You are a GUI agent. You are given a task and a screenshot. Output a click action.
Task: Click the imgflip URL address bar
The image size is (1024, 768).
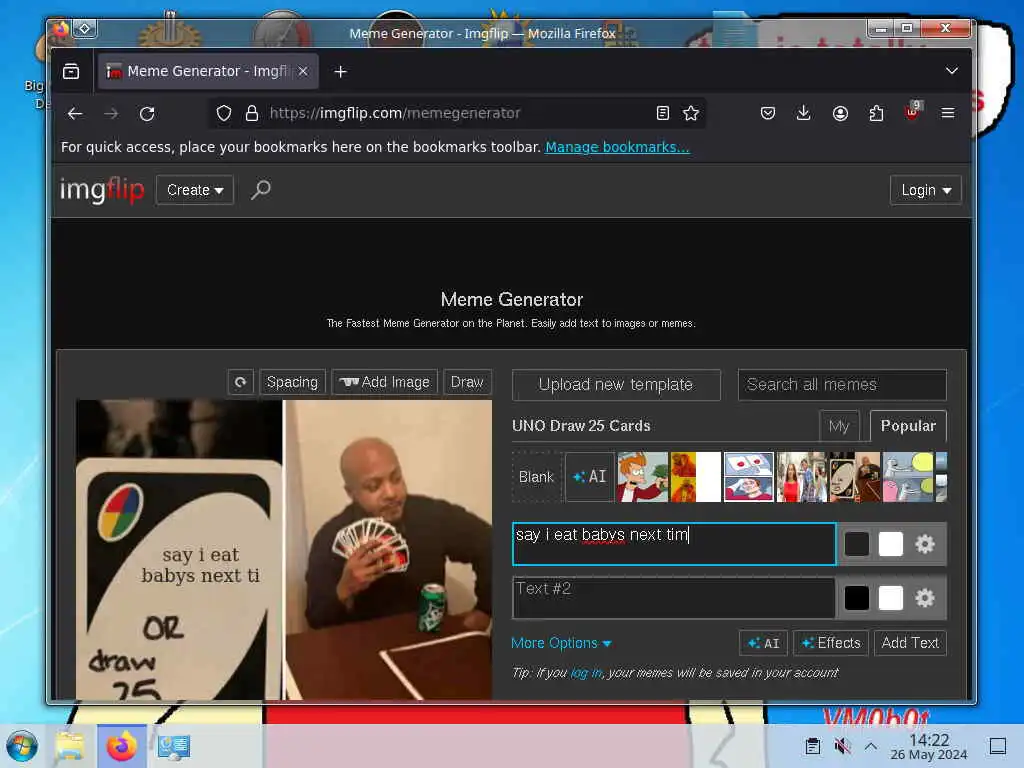[x=457, y=114]
